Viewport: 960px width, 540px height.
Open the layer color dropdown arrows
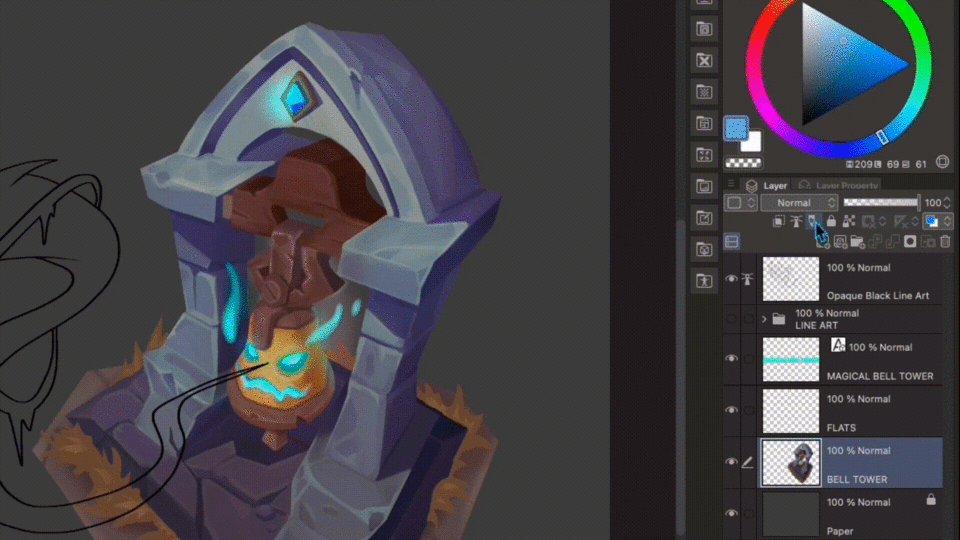(947, 222)
